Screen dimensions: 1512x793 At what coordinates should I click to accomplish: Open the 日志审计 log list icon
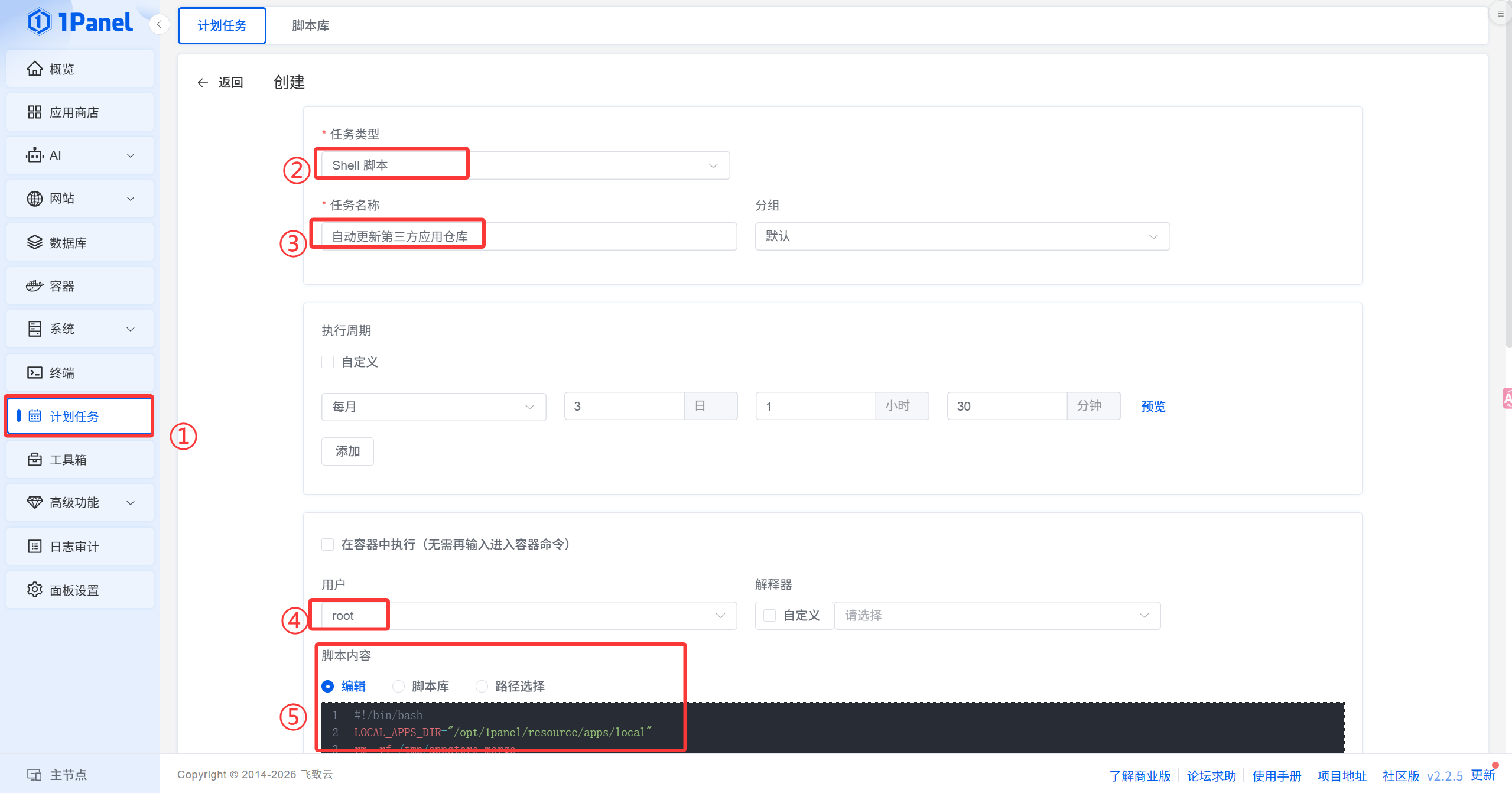click(x=35, y=546)
